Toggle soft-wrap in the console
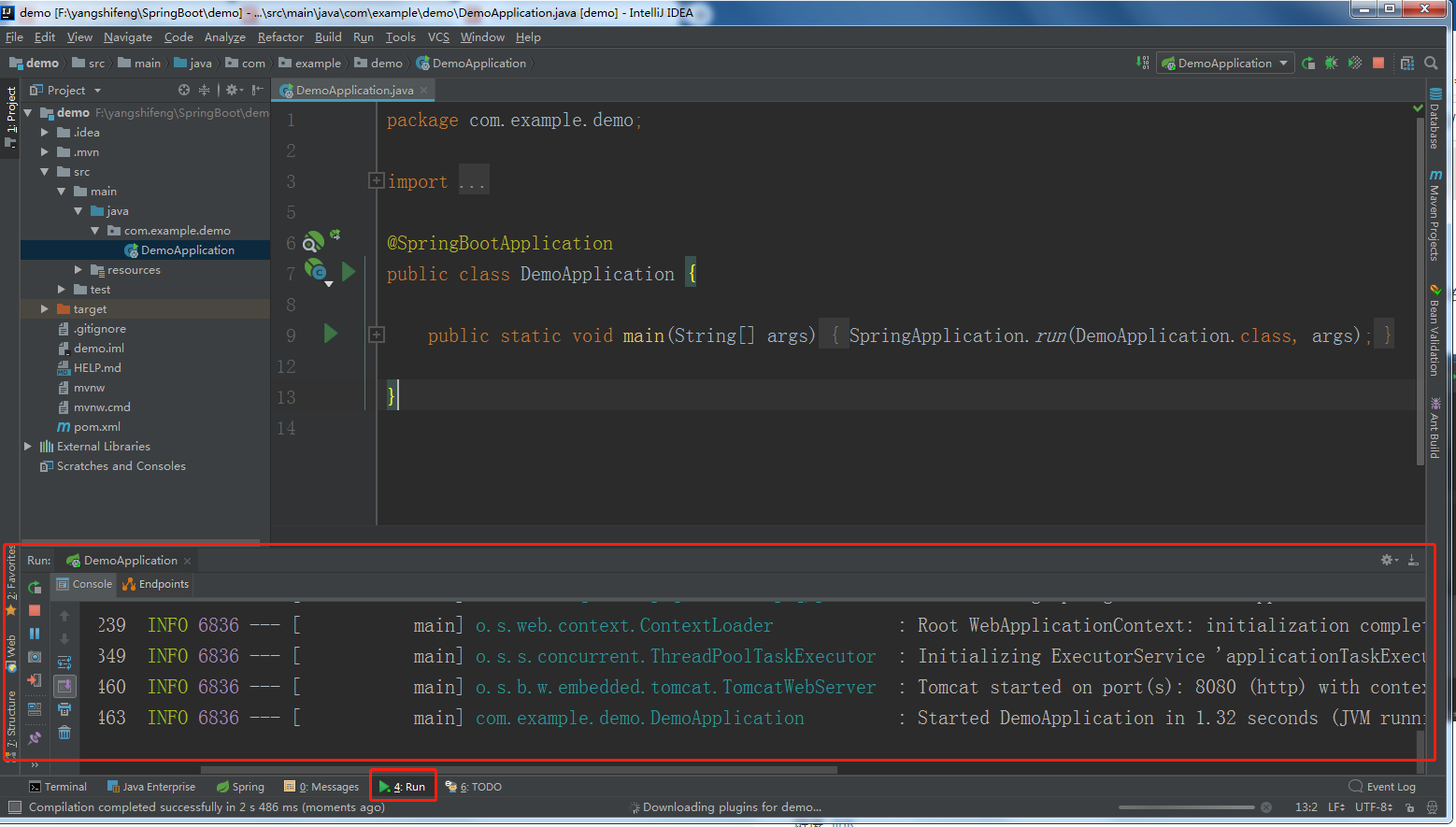1456x827 pixels. tap(64, 662)
